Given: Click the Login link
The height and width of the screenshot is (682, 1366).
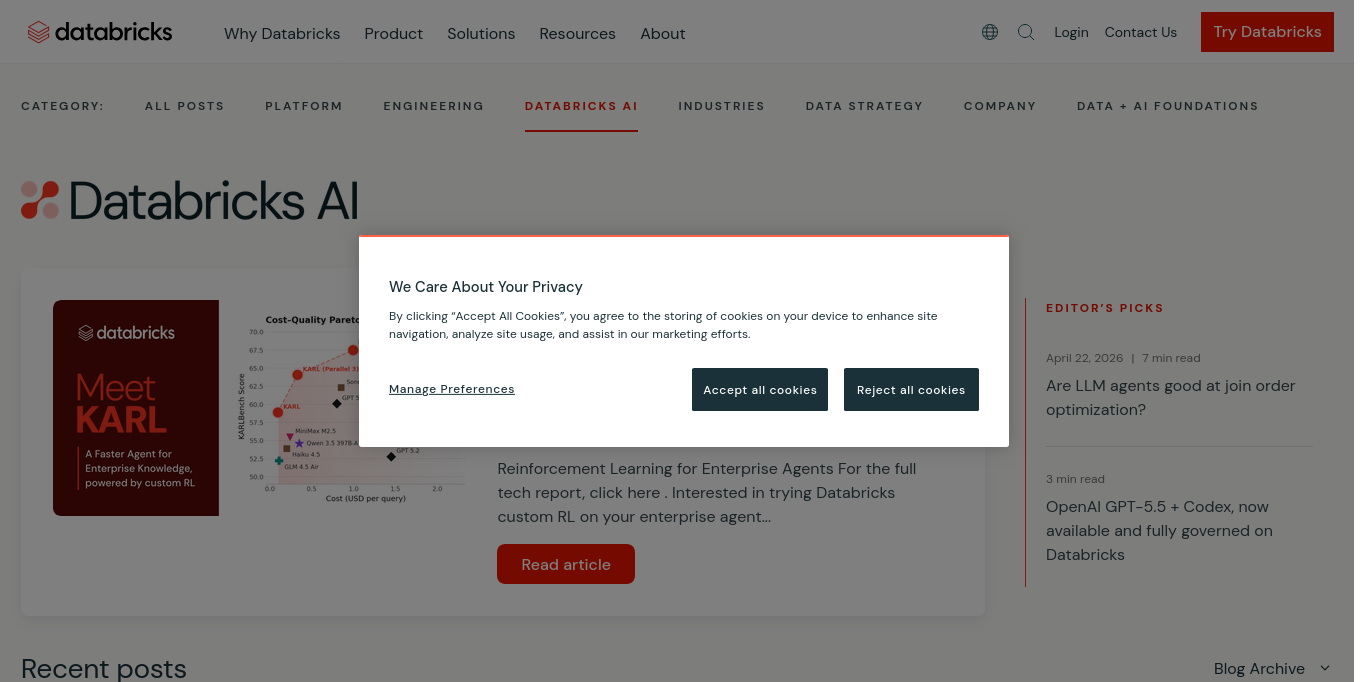Looking at the screenshot, I should coord(1071,32).
